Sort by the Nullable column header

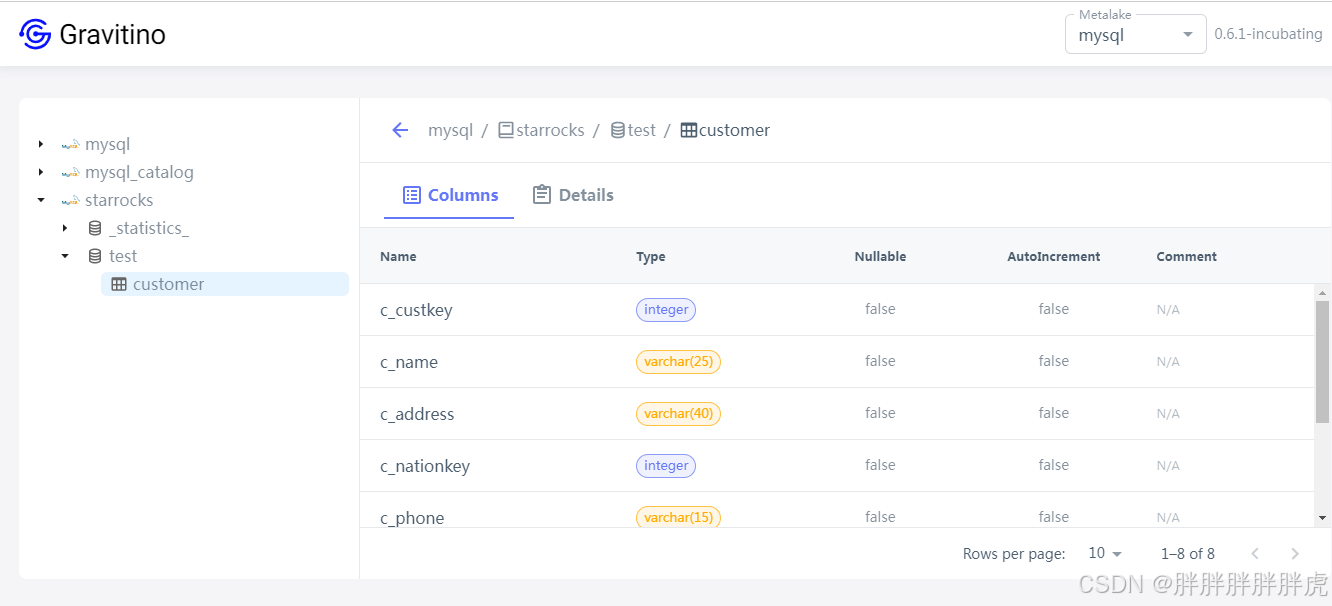point(880,256)
